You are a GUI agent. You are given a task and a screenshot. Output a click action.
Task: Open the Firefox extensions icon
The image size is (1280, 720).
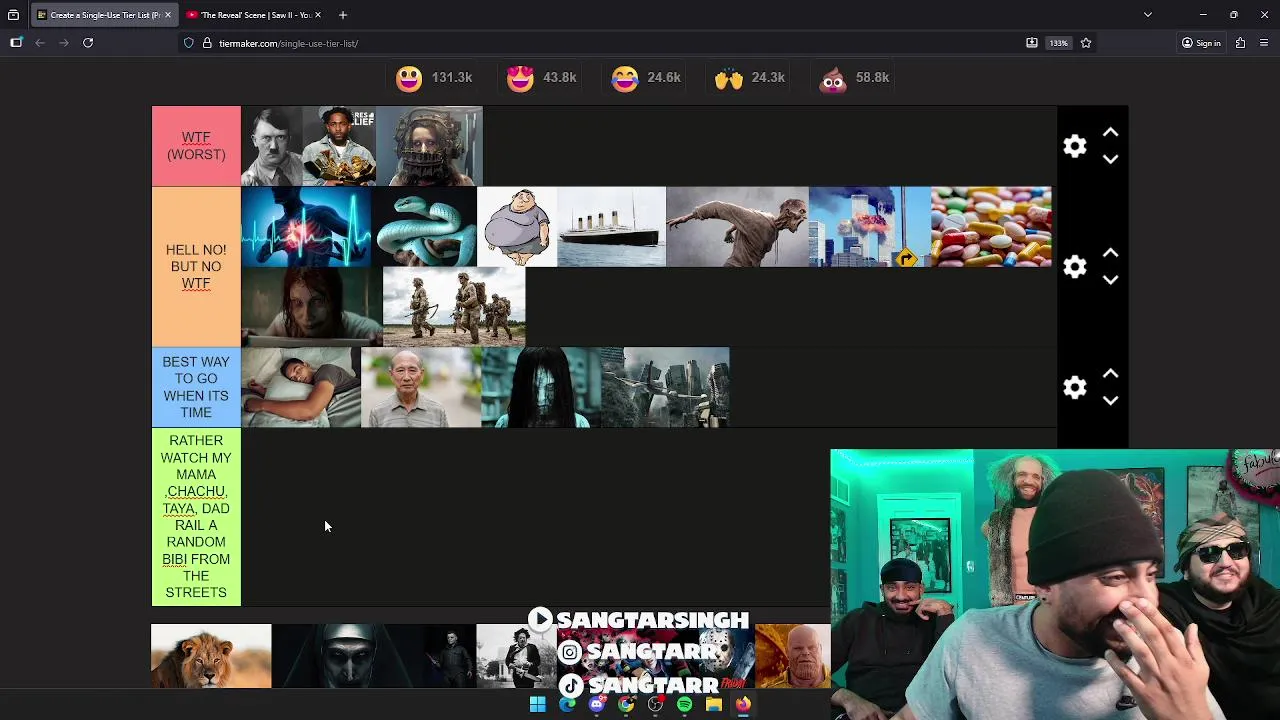pos(1240,43)
